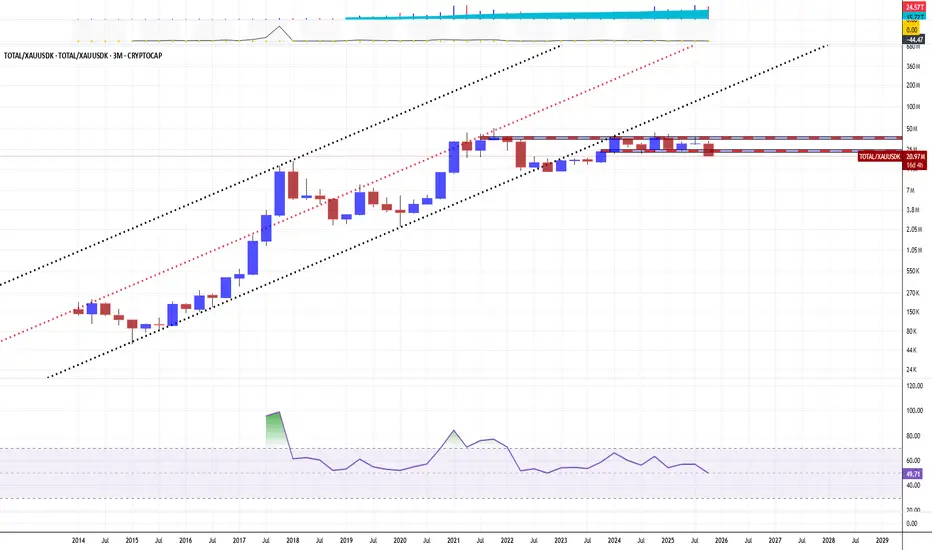This screenshot has height=550, width=932.
Task: Click the purple 49.71 RSI value tag
Action: click(x=913, y=474)
